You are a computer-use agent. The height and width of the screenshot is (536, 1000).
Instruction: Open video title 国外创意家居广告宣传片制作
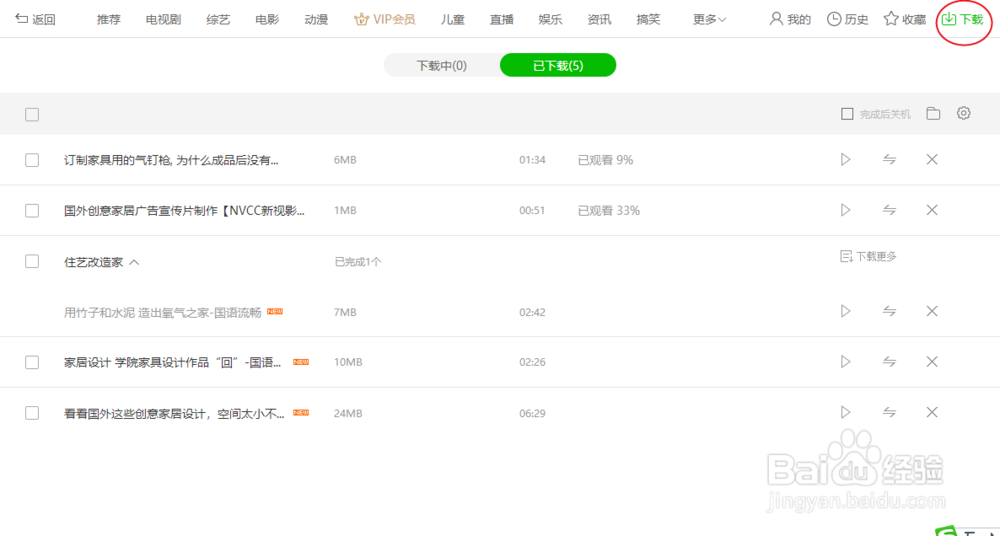(184, 211)
